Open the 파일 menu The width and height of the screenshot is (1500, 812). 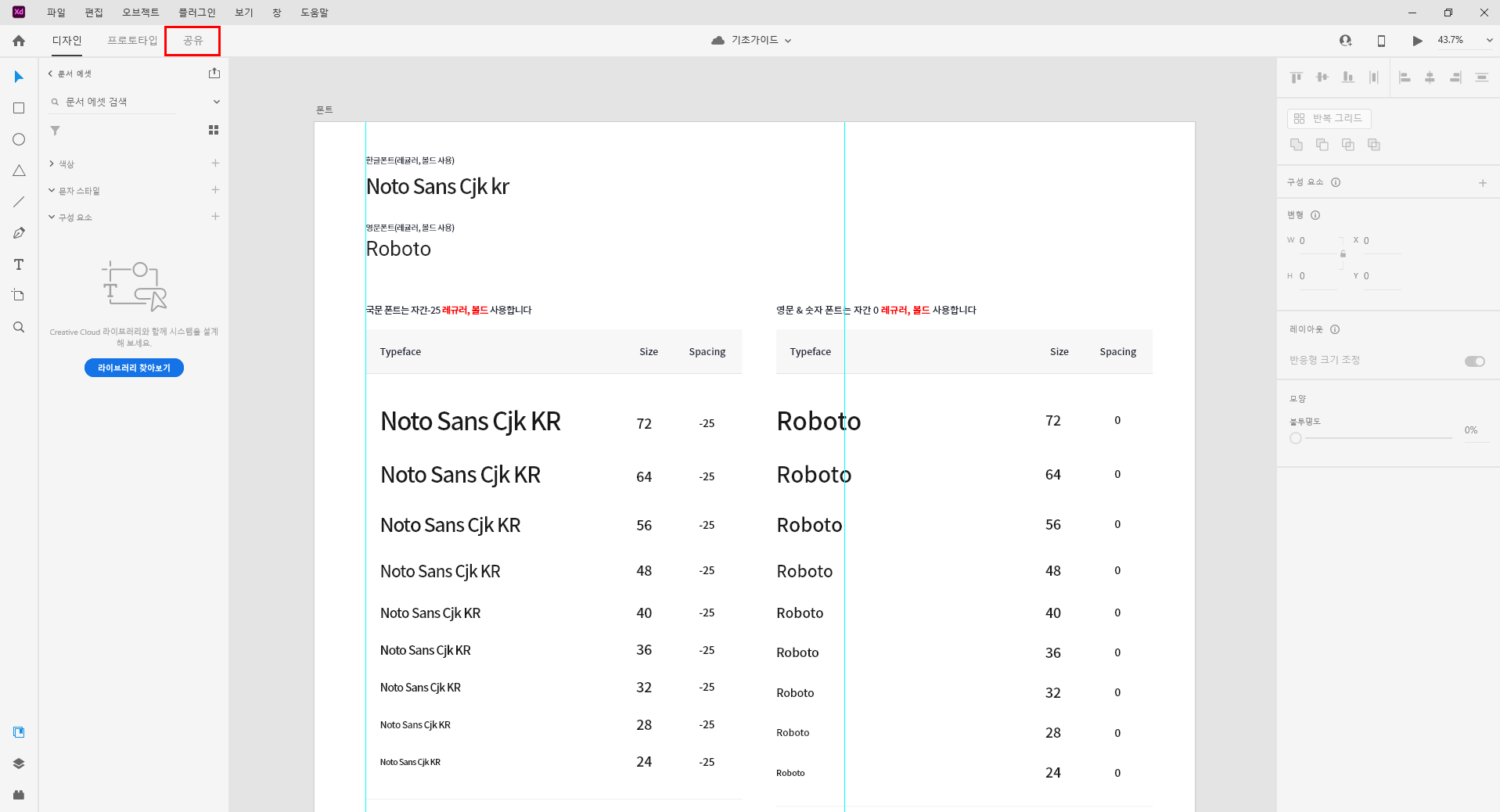coord(56,13)
